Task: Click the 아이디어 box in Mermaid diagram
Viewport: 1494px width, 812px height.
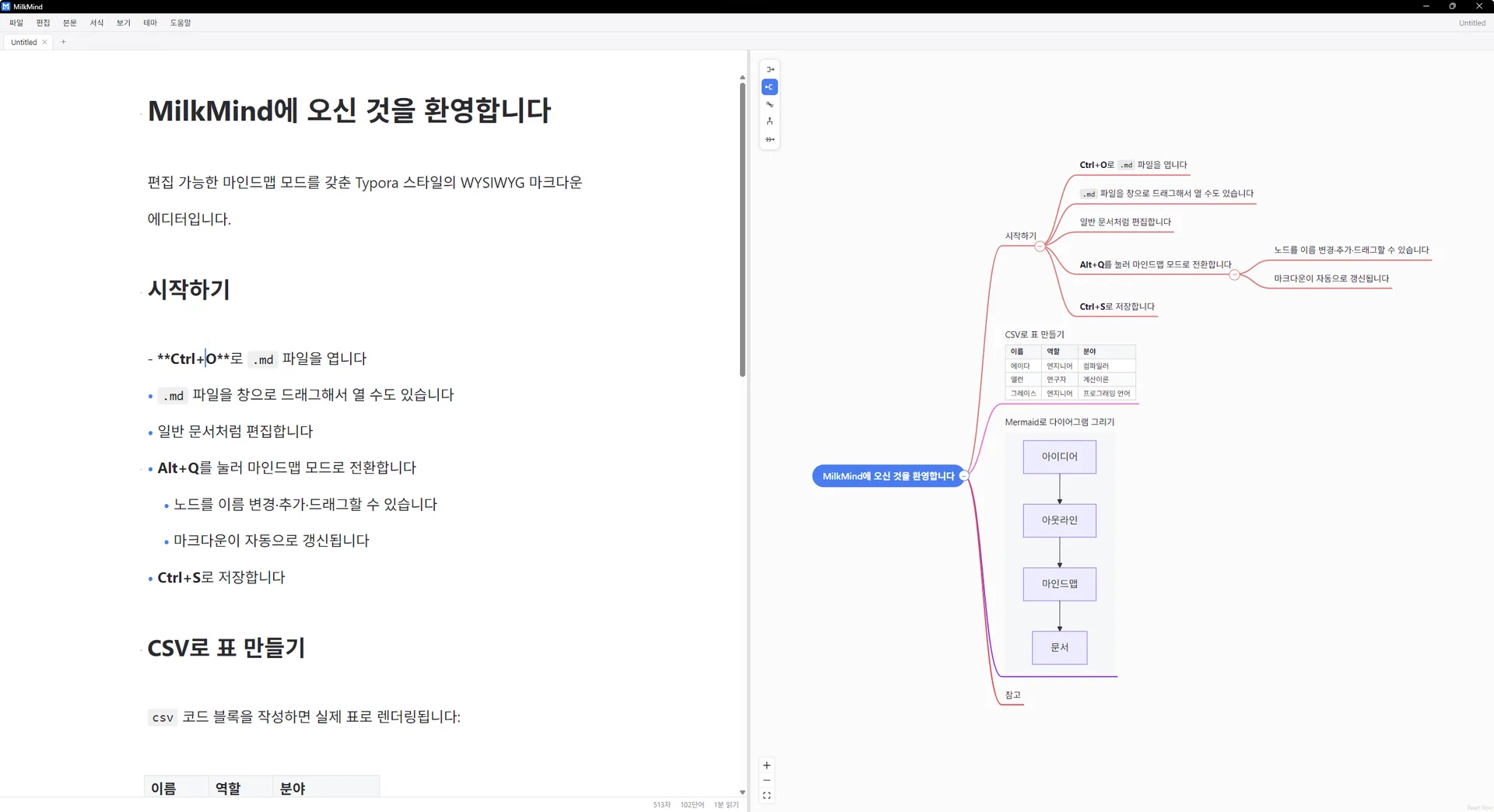Action: tap(1060, 457)
